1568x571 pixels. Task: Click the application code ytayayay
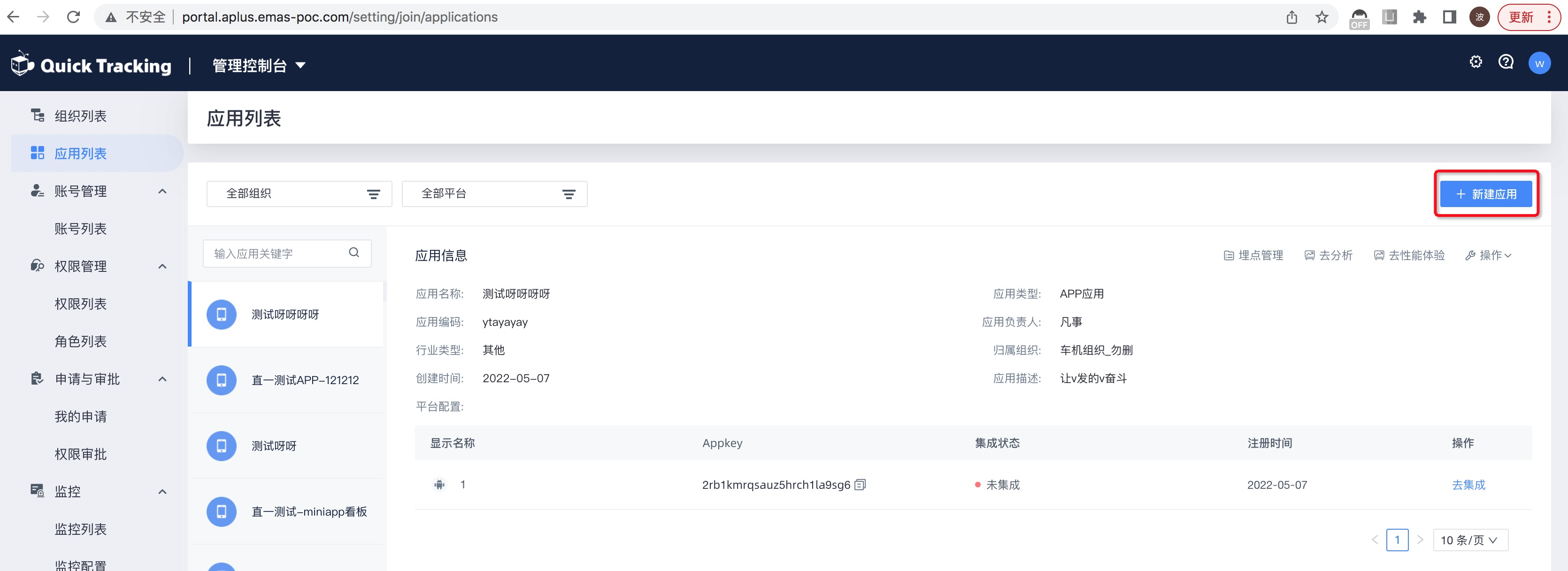(505, 322)
